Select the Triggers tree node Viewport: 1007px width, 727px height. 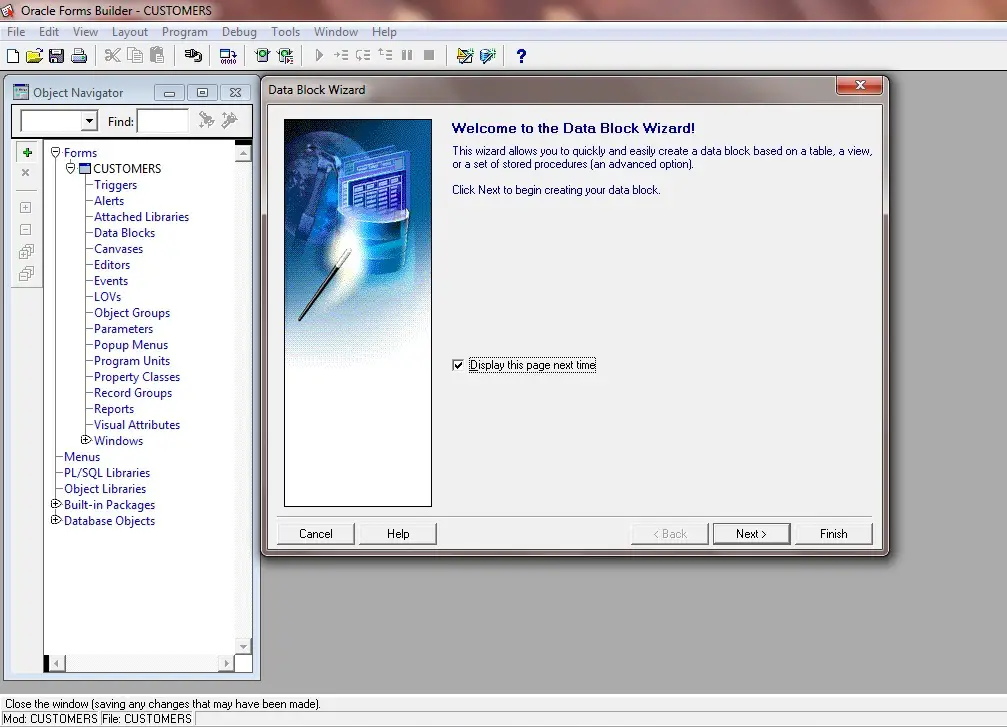tap(116, 184)
